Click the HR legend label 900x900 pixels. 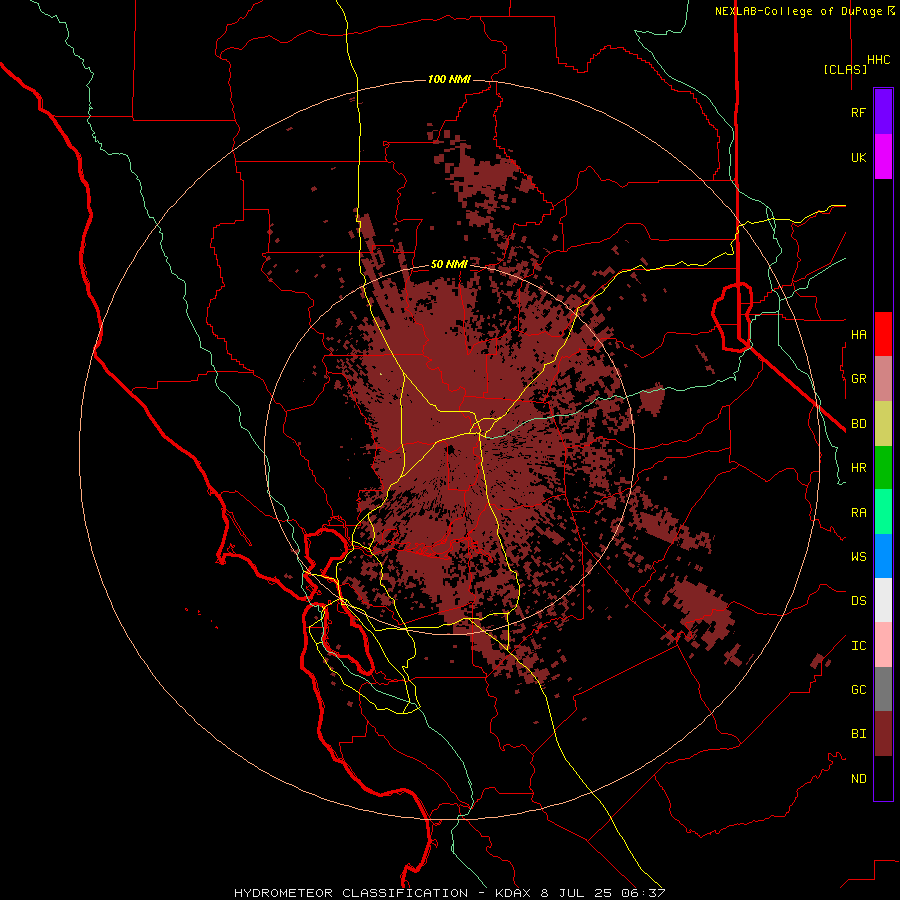(x=858, y=468)
